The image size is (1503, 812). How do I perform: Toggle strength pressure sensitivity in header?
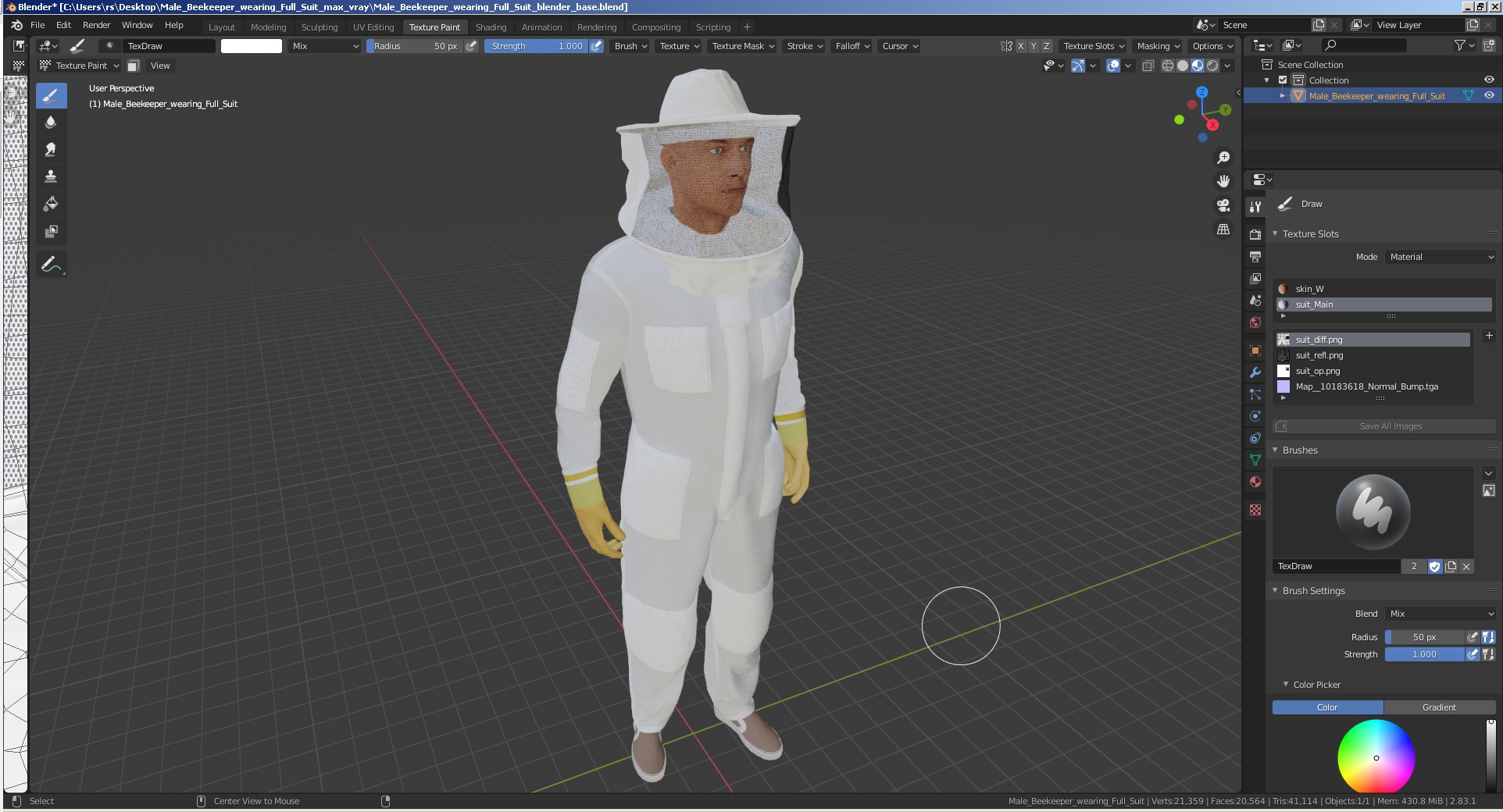[x=596, y=46]
